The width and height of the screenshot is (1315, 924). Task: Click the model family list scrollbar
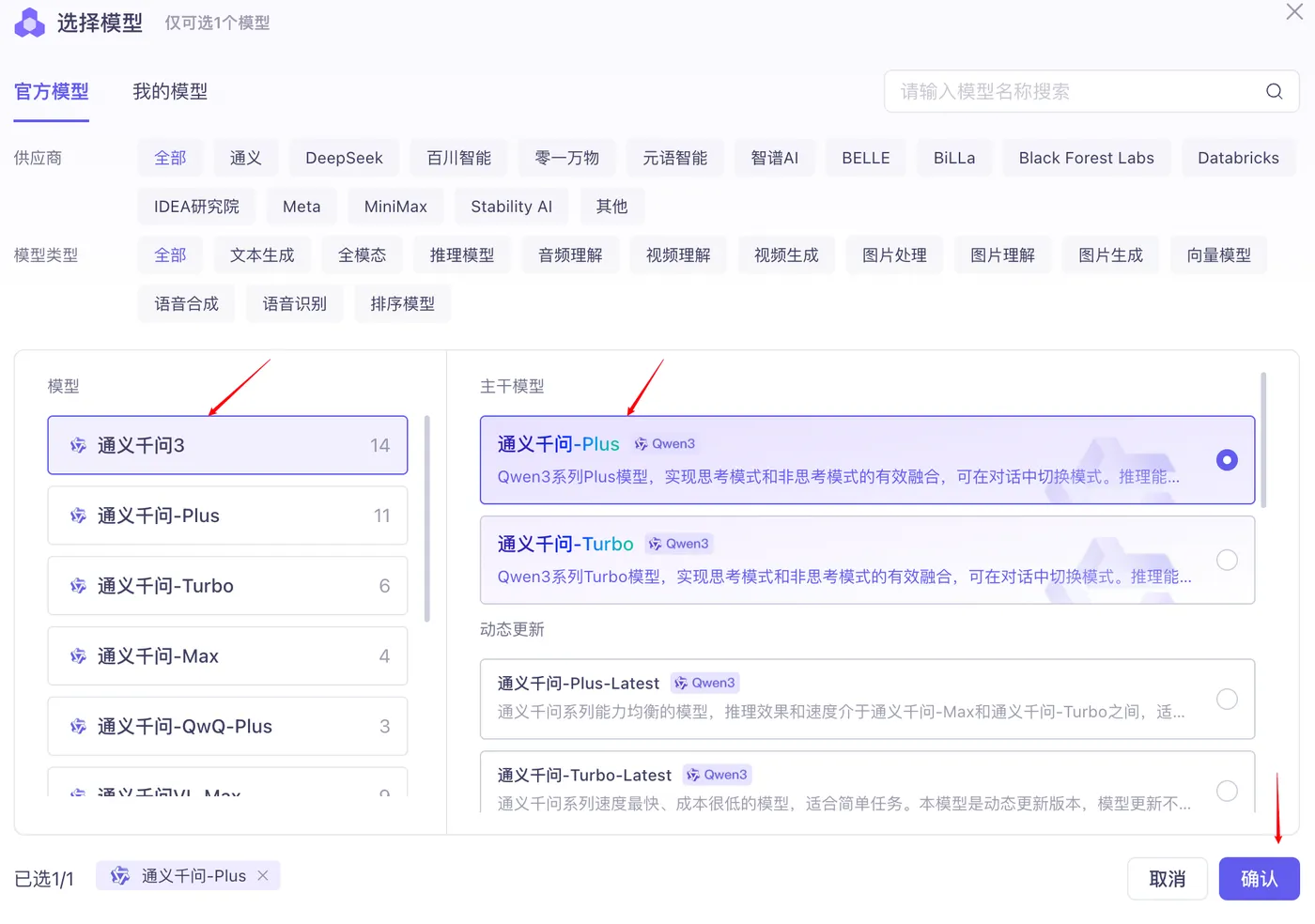427,518
